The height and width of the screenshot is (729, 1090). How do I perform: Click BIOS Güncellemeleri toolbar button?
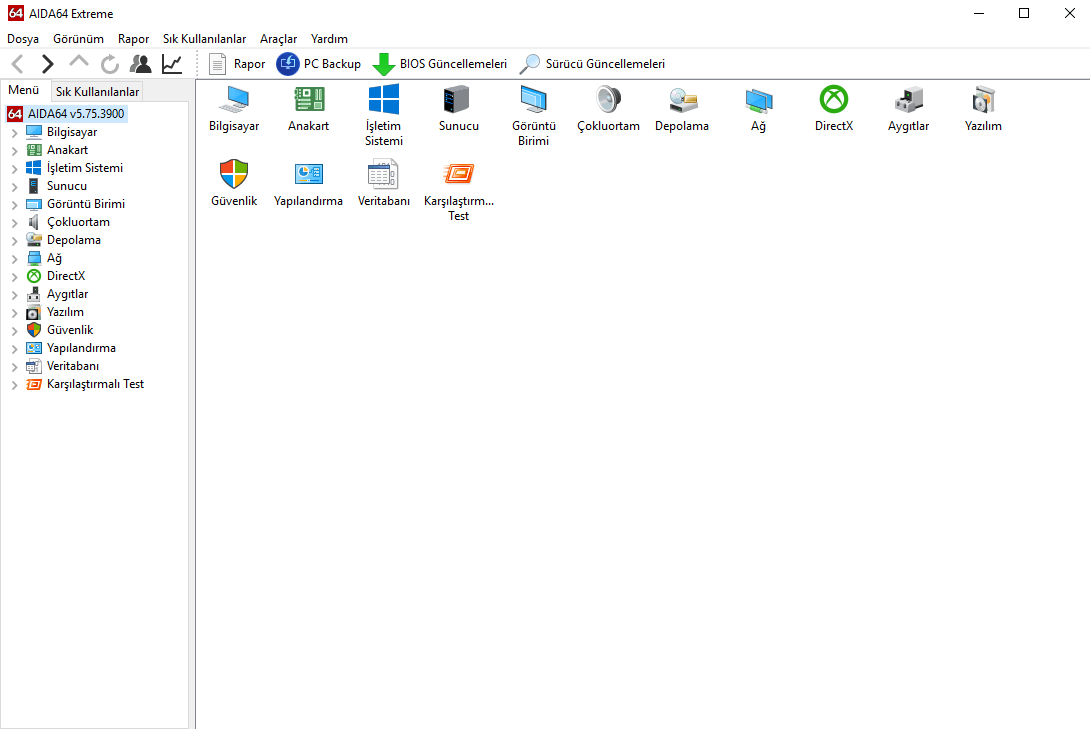[x=439, y=64]
